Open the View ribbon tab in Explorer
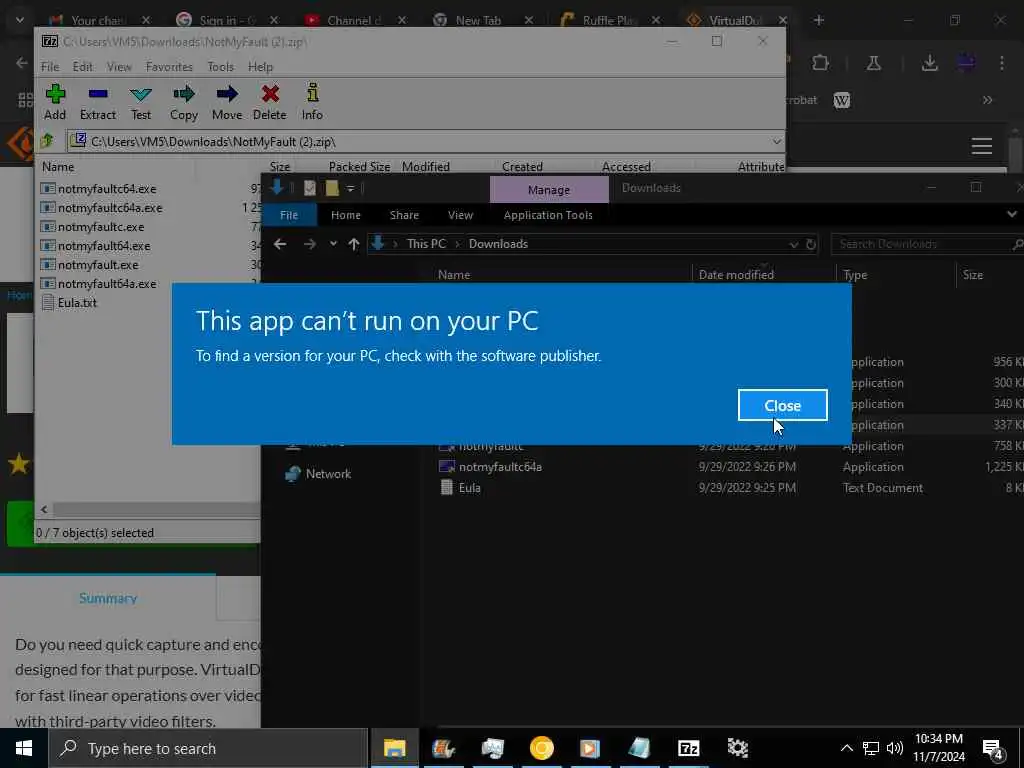This screenshot has width=1024, height=768. [x=460, y=215]
